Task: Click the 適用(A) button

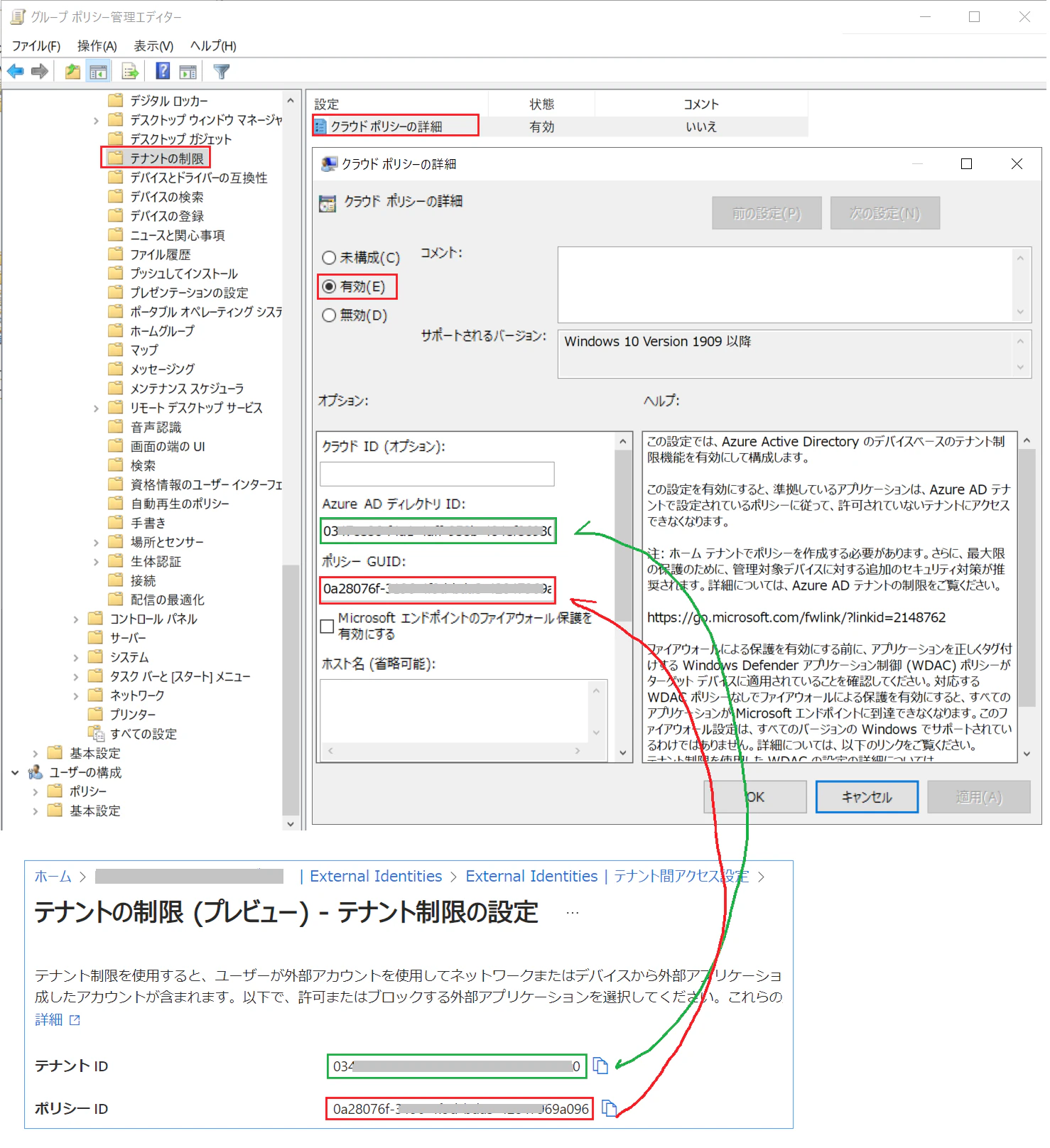Action: click(979, 797)
